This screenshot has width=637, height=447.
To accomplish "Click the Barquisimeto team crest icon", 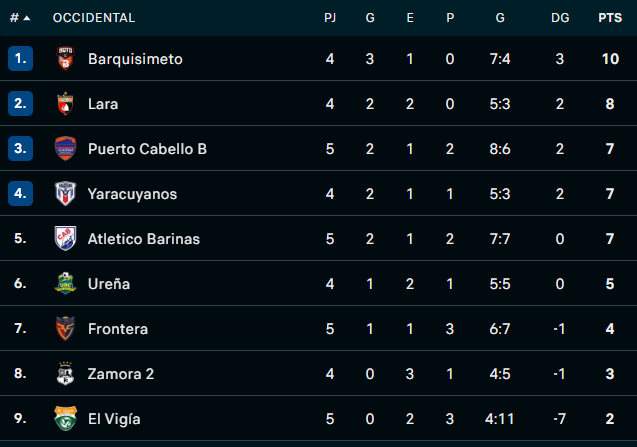I will (65, 59).
